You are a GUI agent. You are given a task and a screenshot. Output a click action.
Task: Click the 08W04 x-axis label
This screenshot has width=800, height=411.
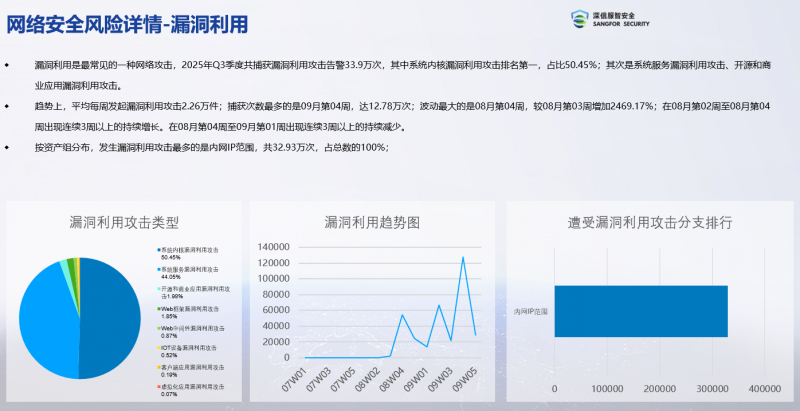tap(391, 380)
